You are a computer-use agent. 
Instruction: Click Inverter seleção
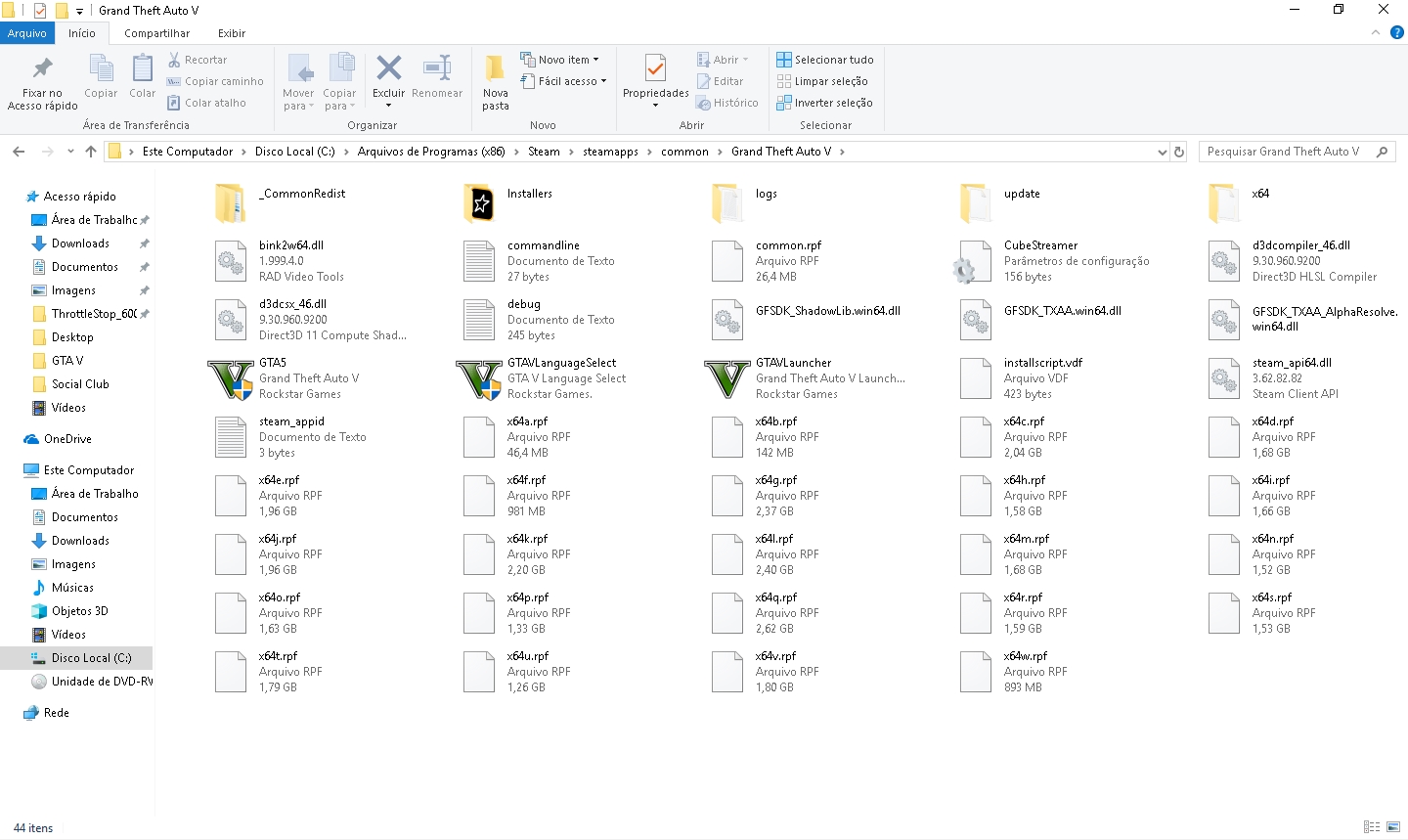click(x=824, y=103)
